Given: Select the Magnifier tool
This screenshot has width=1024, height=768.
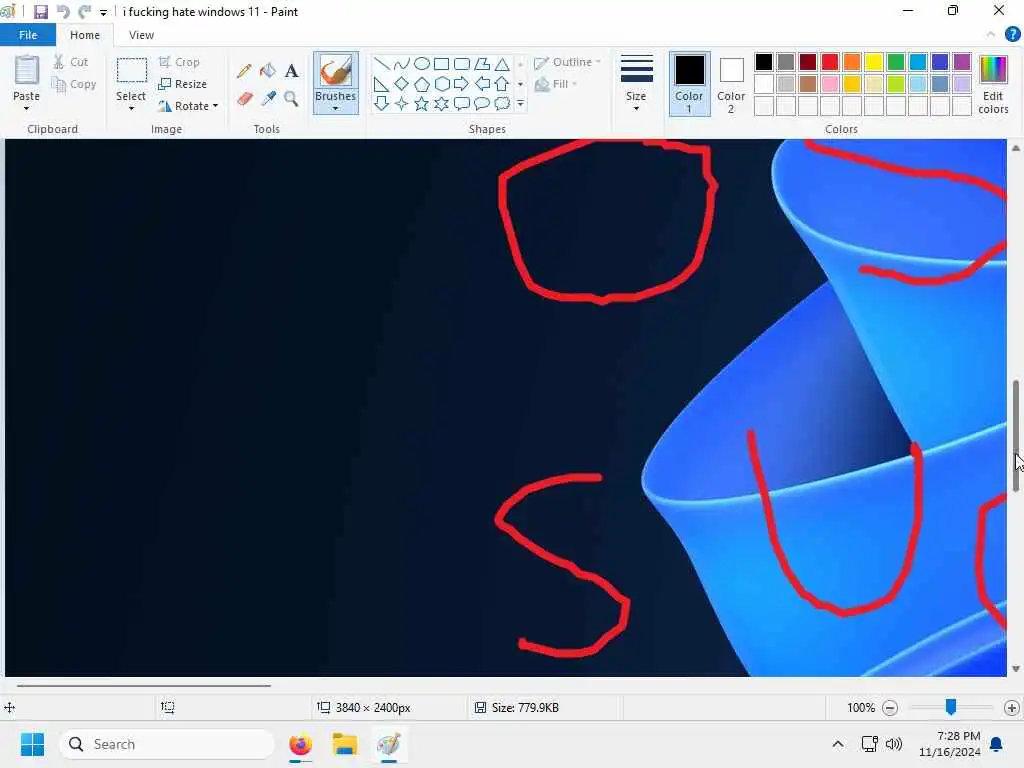Looking at the screenshot, I should (291, 99).
